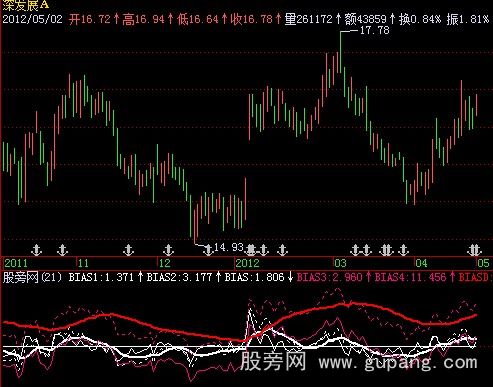Open the info marker beside the 14.93 low
Image resolution: width=493 pixels, height=387 pixels.
click(x=208, y=250)
